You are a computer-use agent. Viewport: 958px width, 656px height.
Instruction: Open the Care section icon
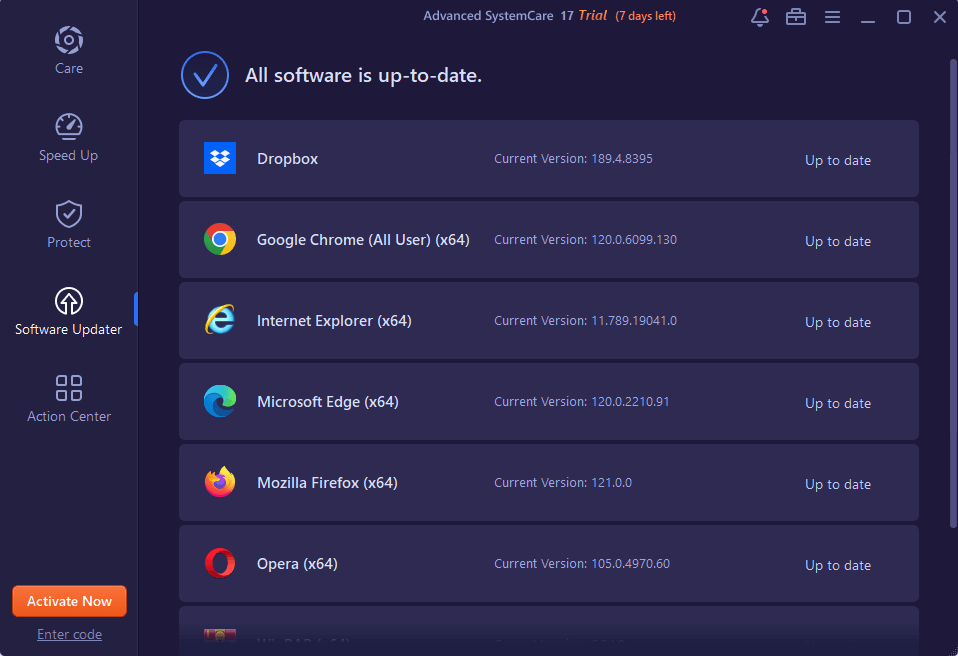(69, 40)
